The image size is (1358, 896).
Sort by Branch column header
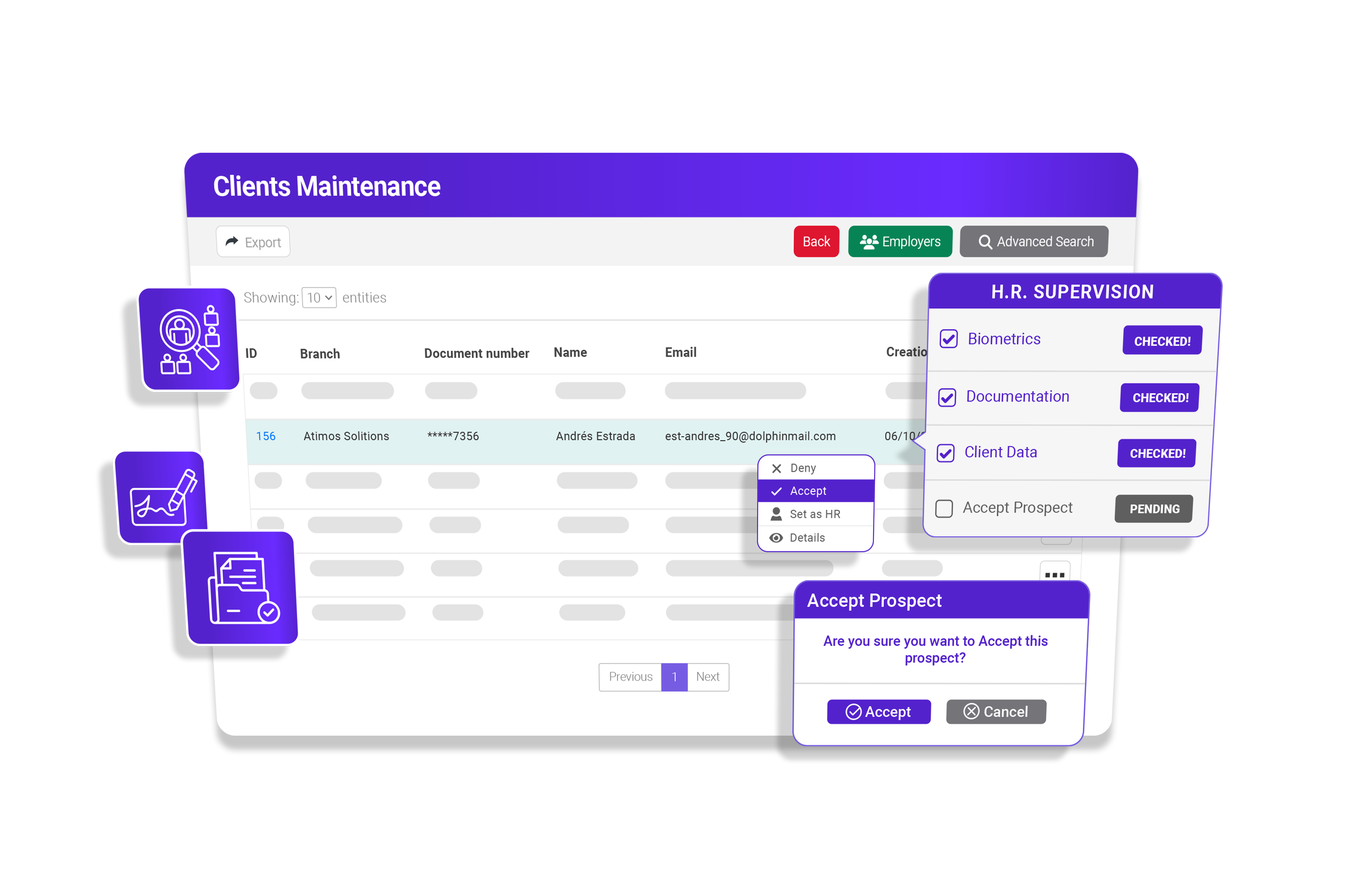coord(320,354)
